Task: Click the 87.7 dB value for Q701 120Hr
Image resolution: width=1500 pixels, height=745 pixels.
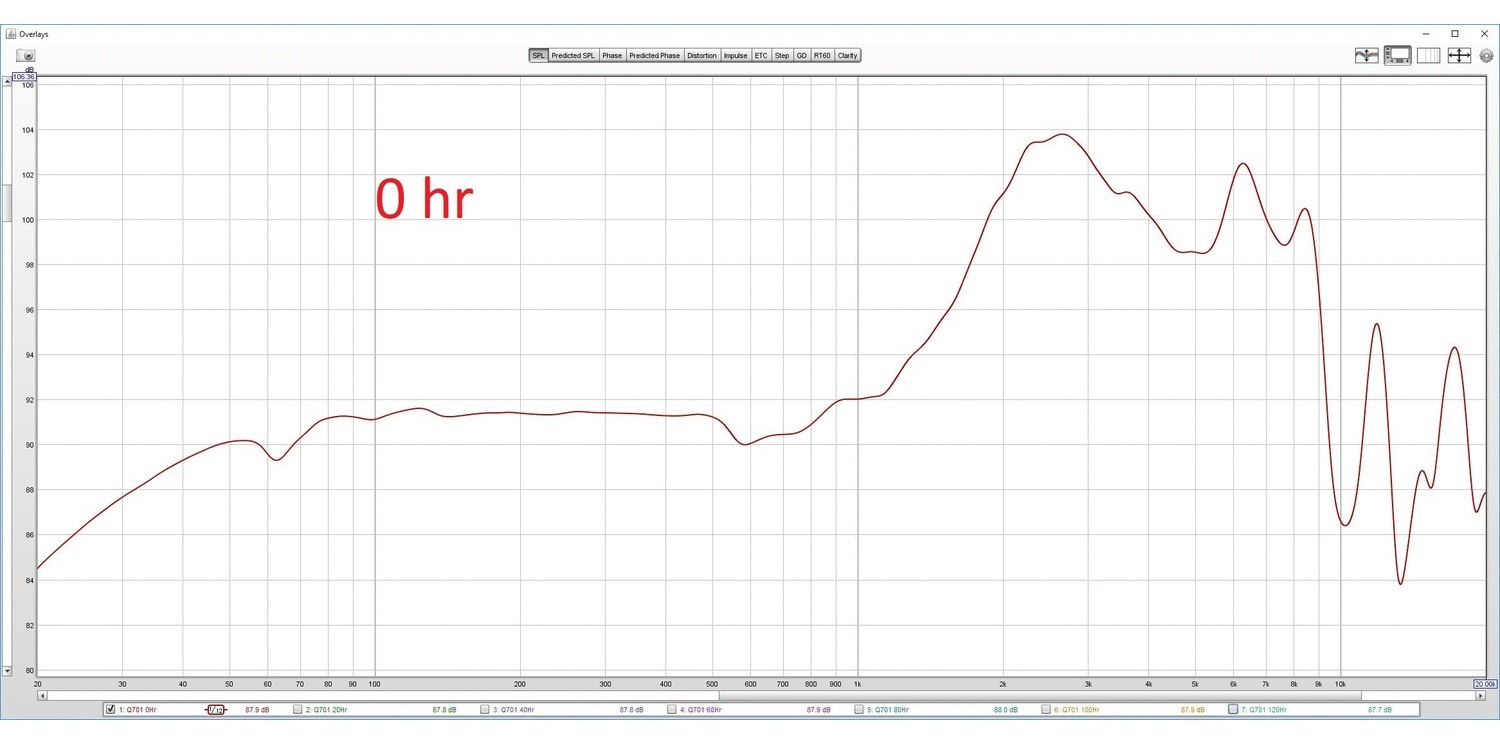Action: (1380, 710)
